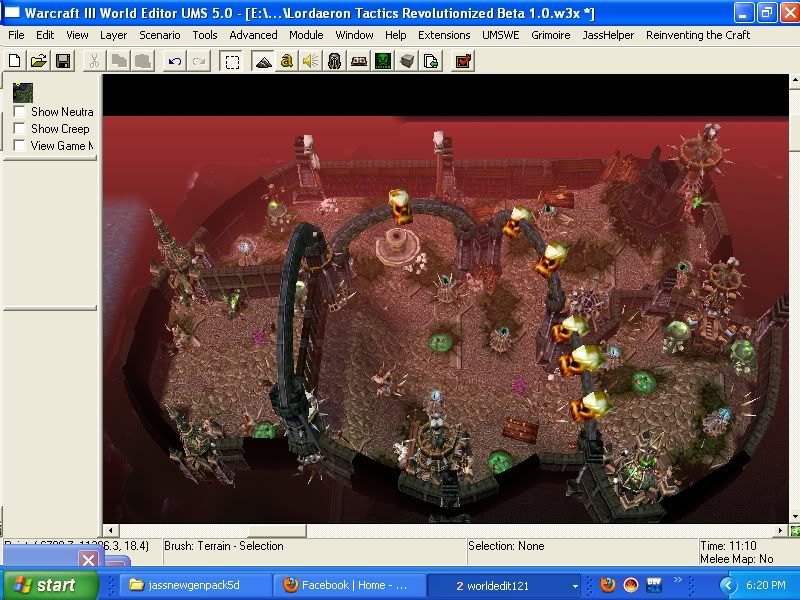Click the Redo toolbar icon

[199, 61]
